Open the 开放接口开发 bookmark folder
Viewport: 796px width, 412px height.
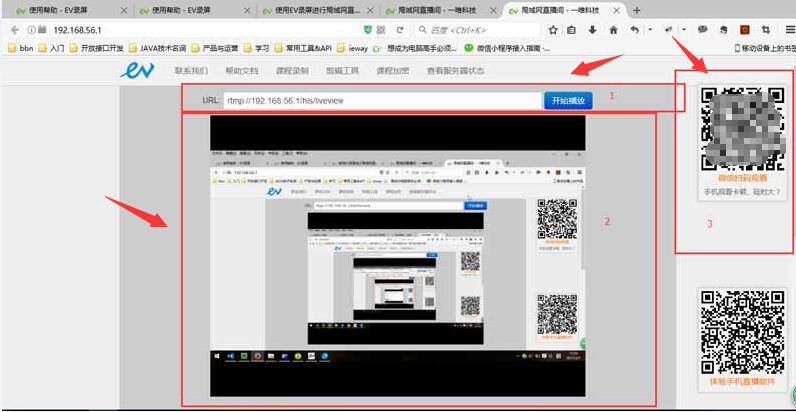point(96,49)
